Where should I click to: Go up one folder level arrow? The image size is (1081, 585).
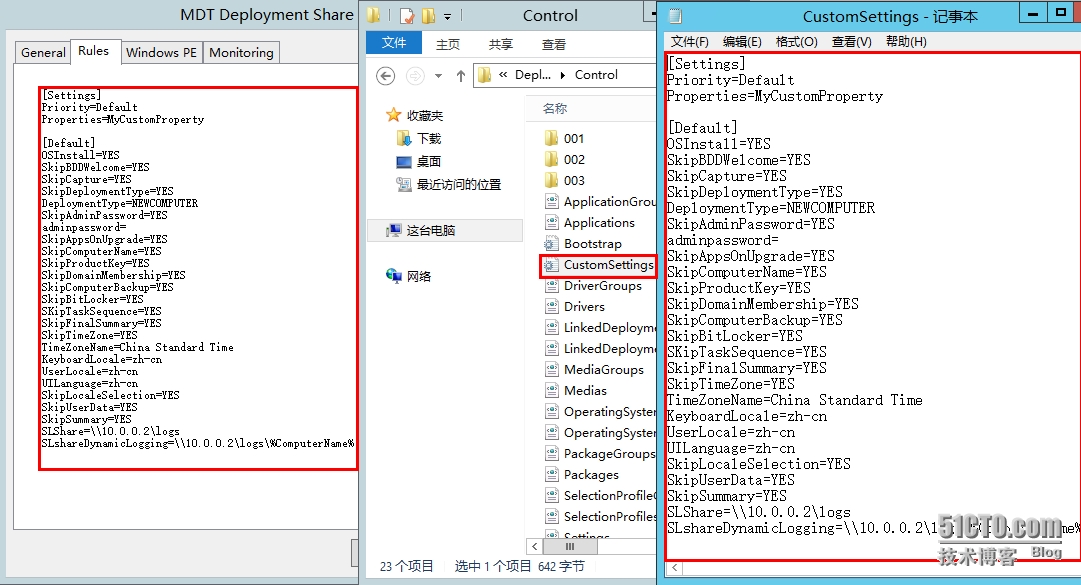(x=461, y=76)
